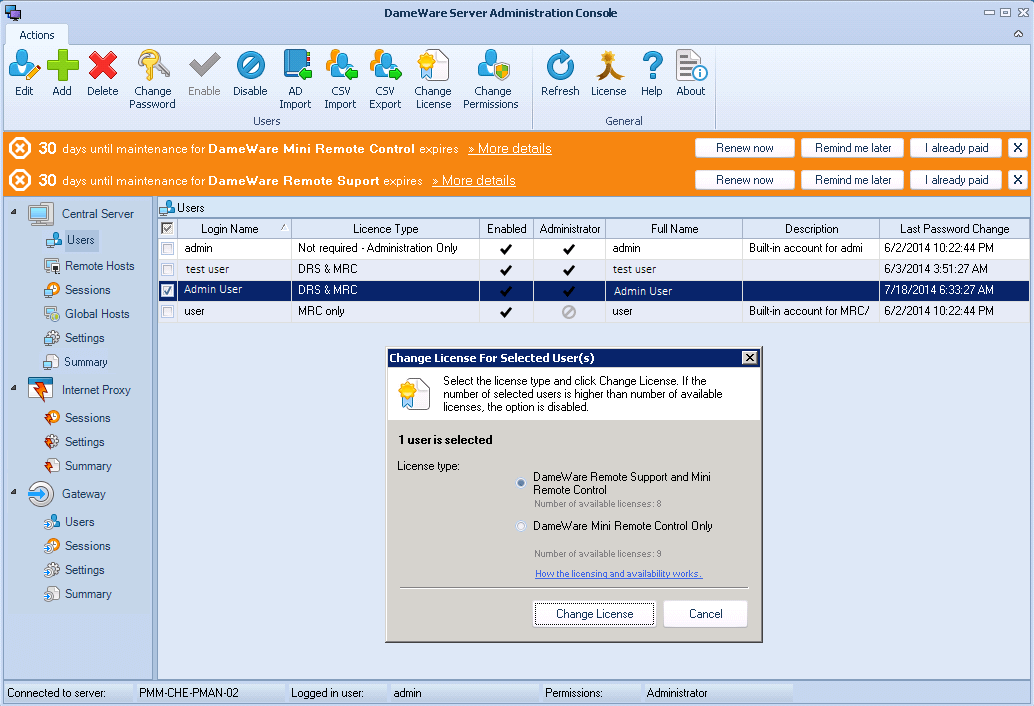Open Change Permissions
Image resolution: width=1034 pixels, height=706 pixels.
click(491, 79)
